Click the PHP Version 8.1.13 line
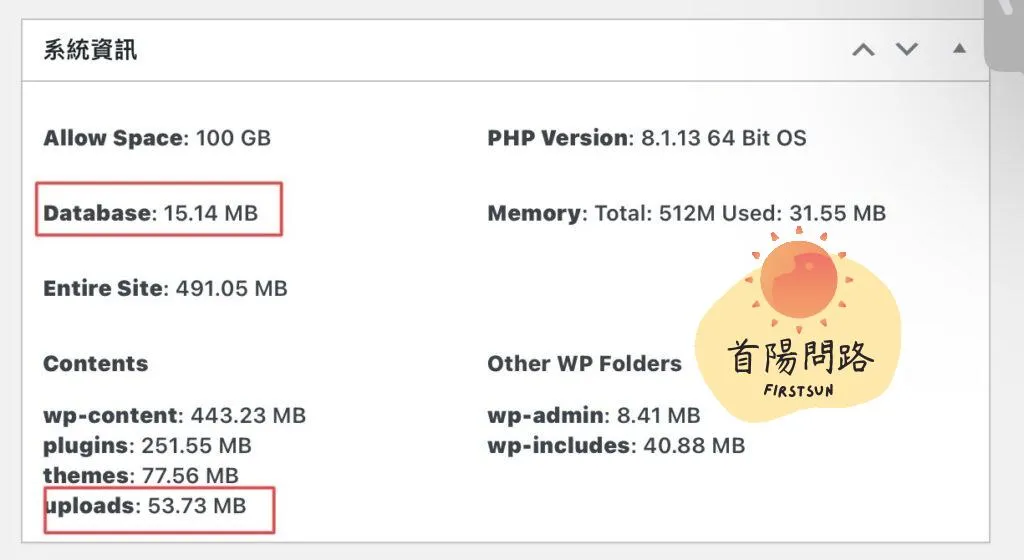This screenshot has height=560, width=1024. pos(646,137)
